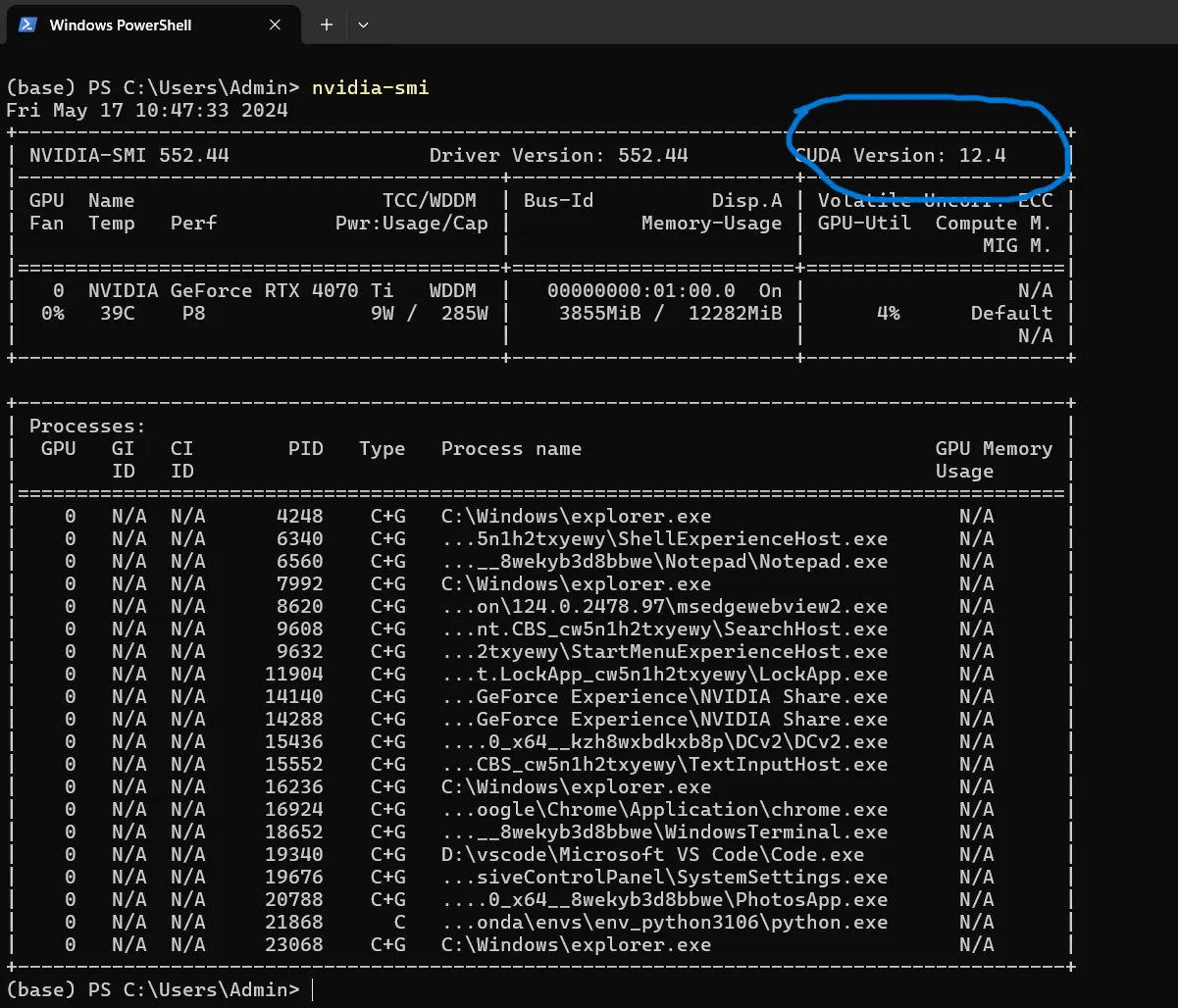Click the StartMenuExperienceHost.exe process name
This screenshot has height=1008, width=1178.
(665, 651)
